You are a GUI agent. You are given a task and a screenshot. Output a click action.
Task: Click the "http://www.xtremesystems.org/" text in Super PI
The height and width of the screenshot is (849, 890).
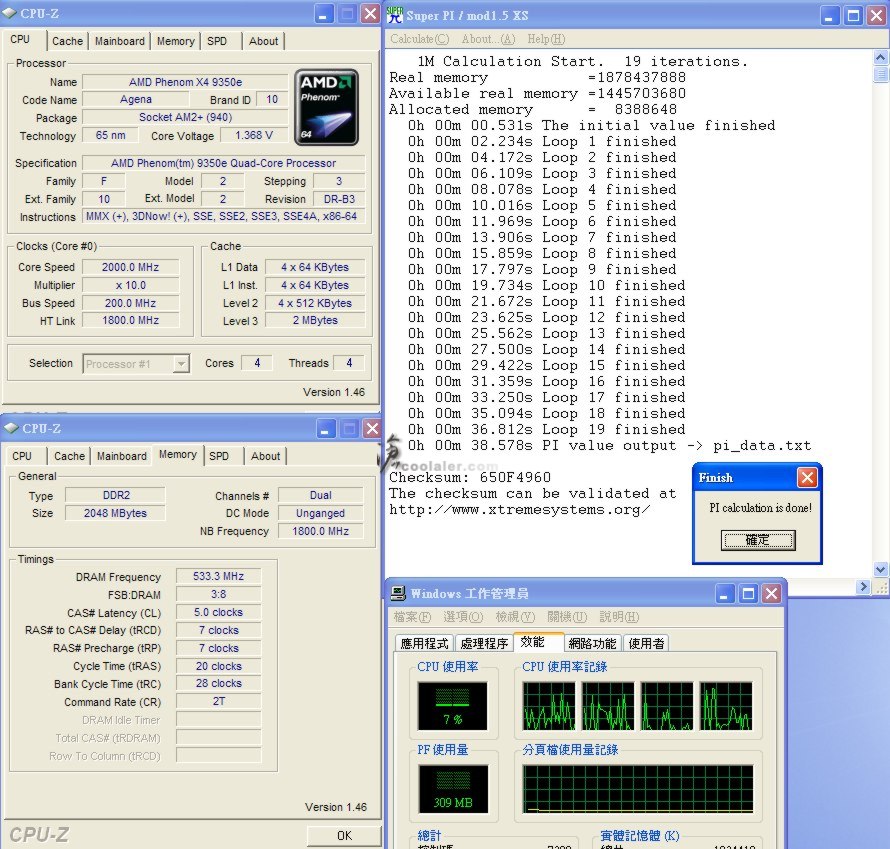coord(519,510)
